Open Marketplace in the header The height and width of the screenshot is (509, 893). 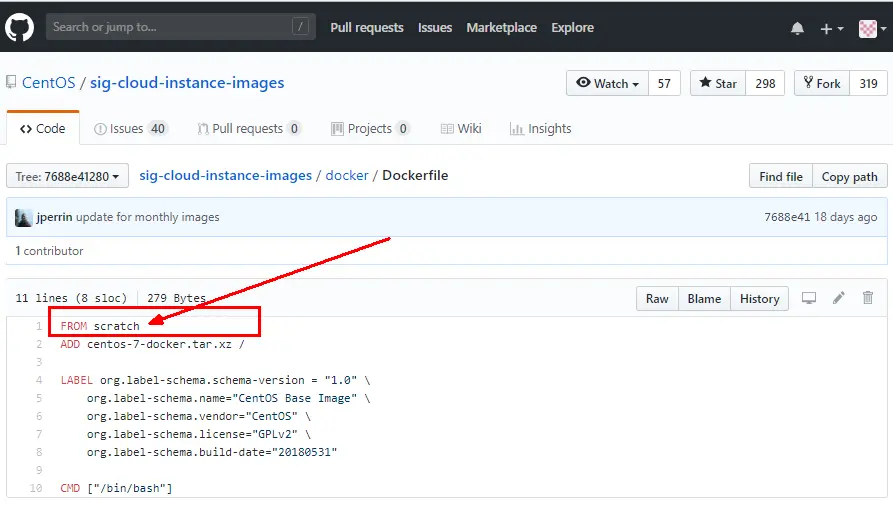(x=501, y=27)
